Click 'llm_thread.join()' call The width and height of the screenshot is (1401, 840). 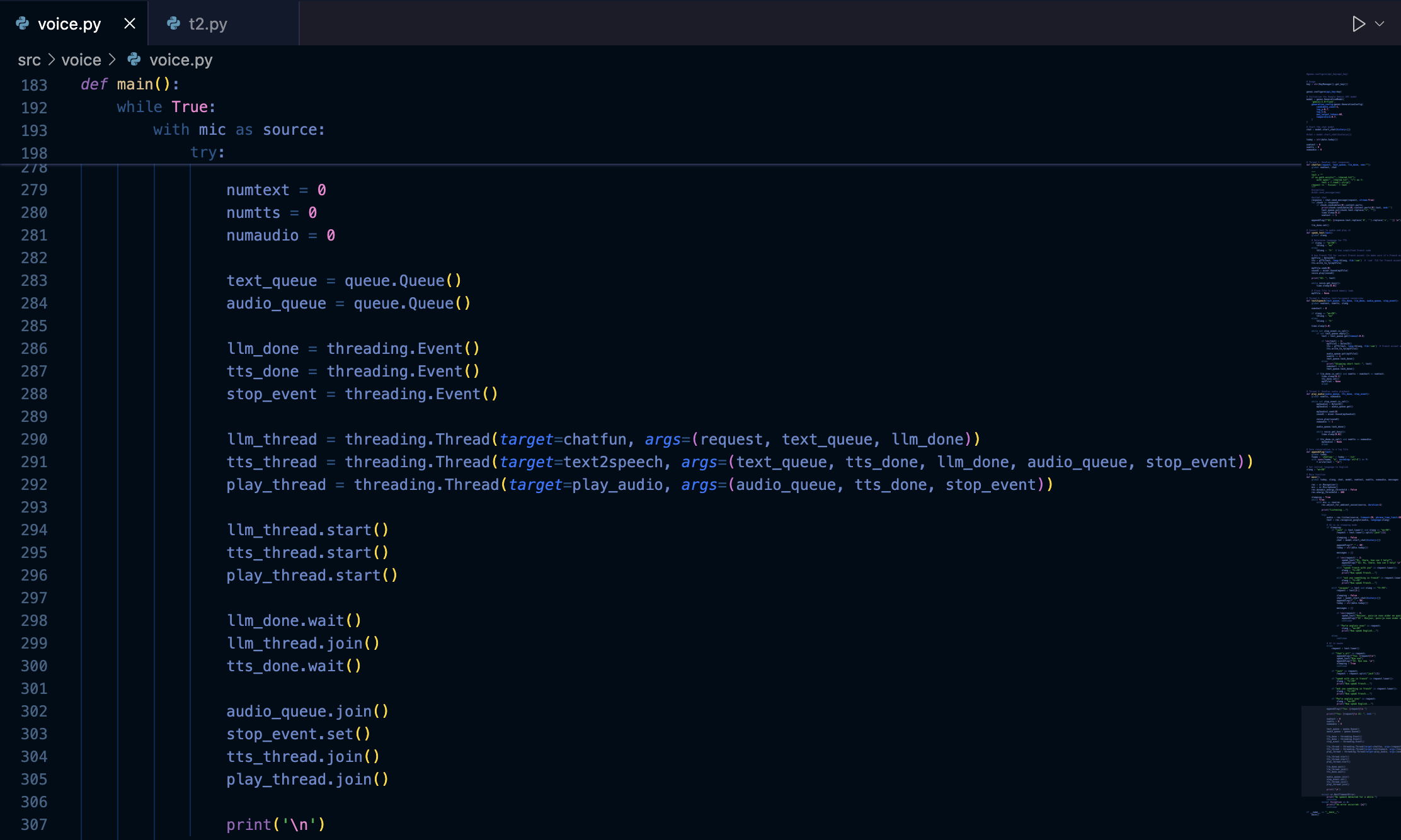coord(304,644)
